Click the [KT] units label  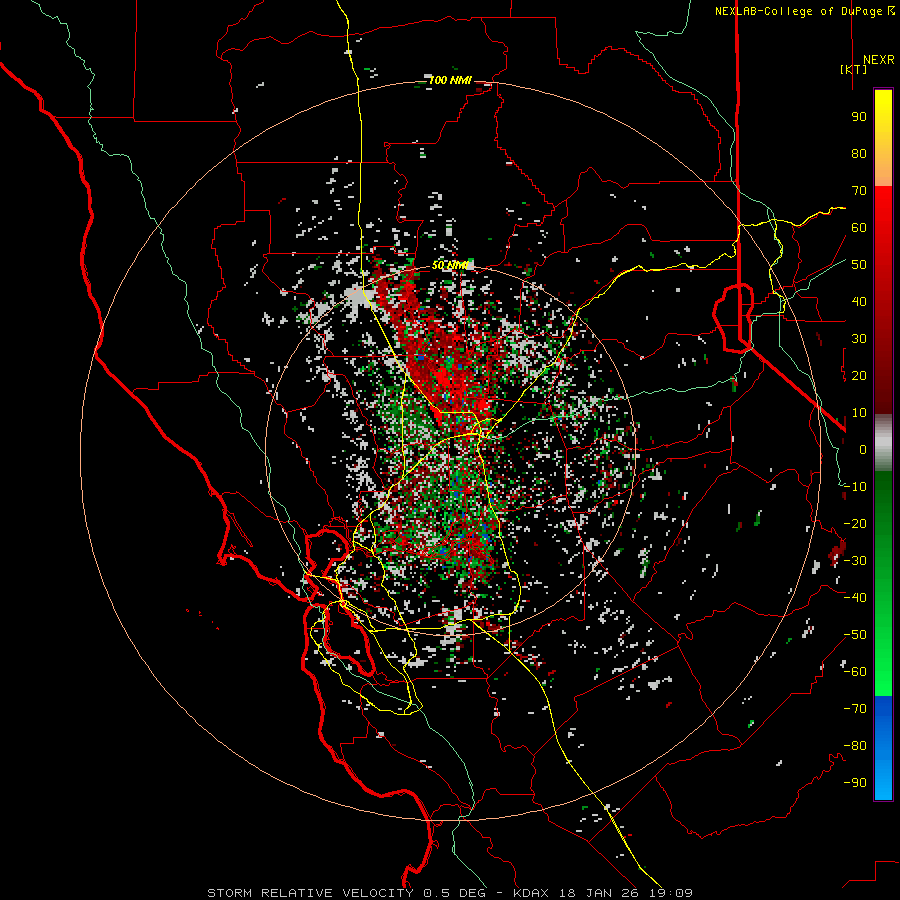(x=854, y=69)
